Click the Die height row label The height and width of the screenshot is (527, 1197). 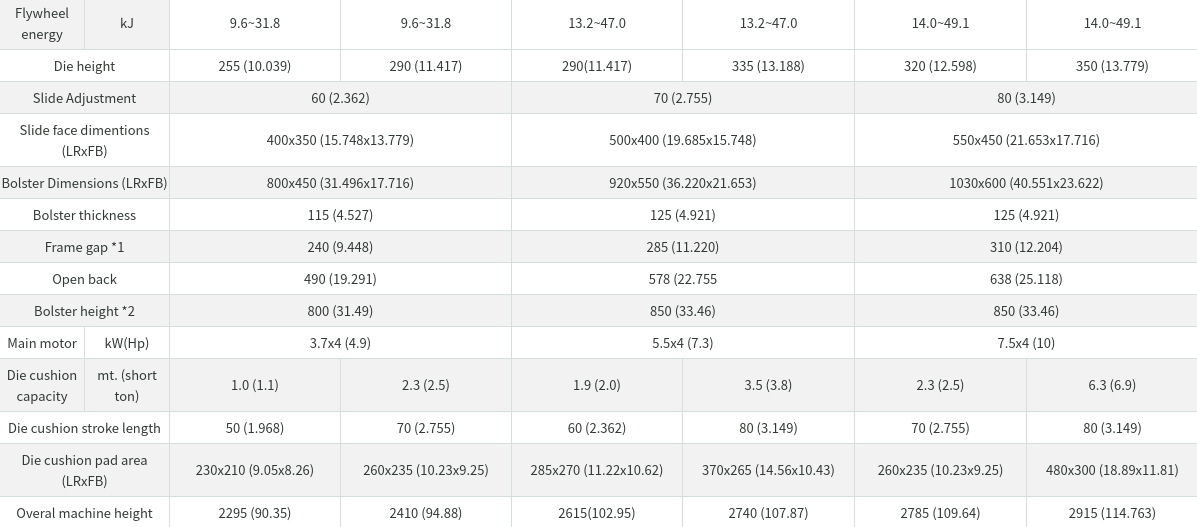pos(85,66)
